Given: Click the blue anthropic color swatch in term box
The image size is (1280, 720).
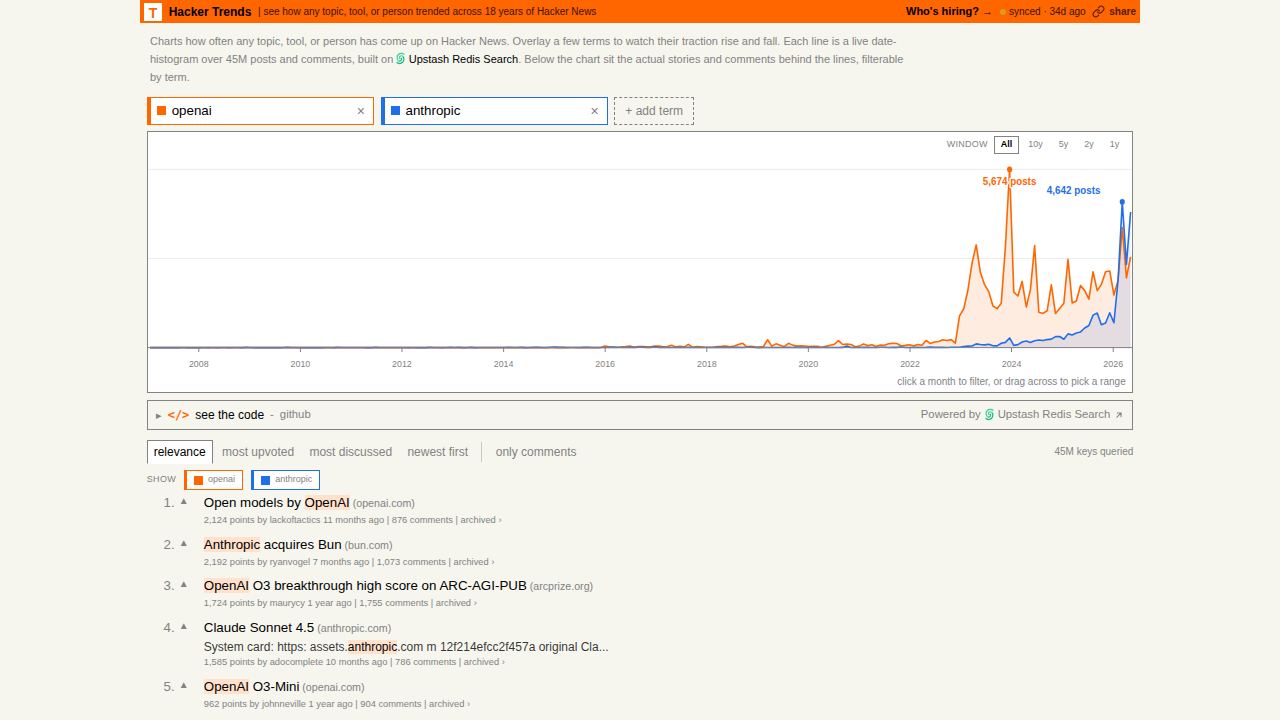Looking at the screenshot, I should click(396, 111).
